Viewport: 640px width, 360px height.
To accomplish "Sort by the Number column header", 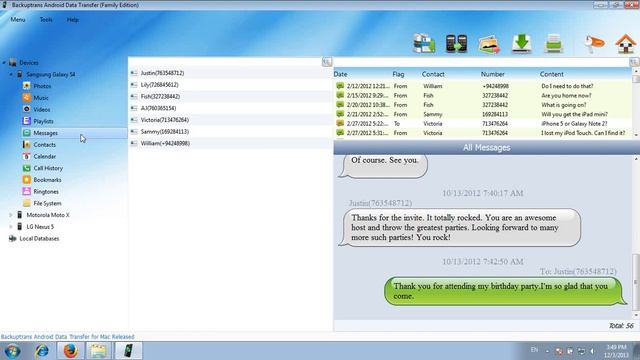I will pos(493,74).
